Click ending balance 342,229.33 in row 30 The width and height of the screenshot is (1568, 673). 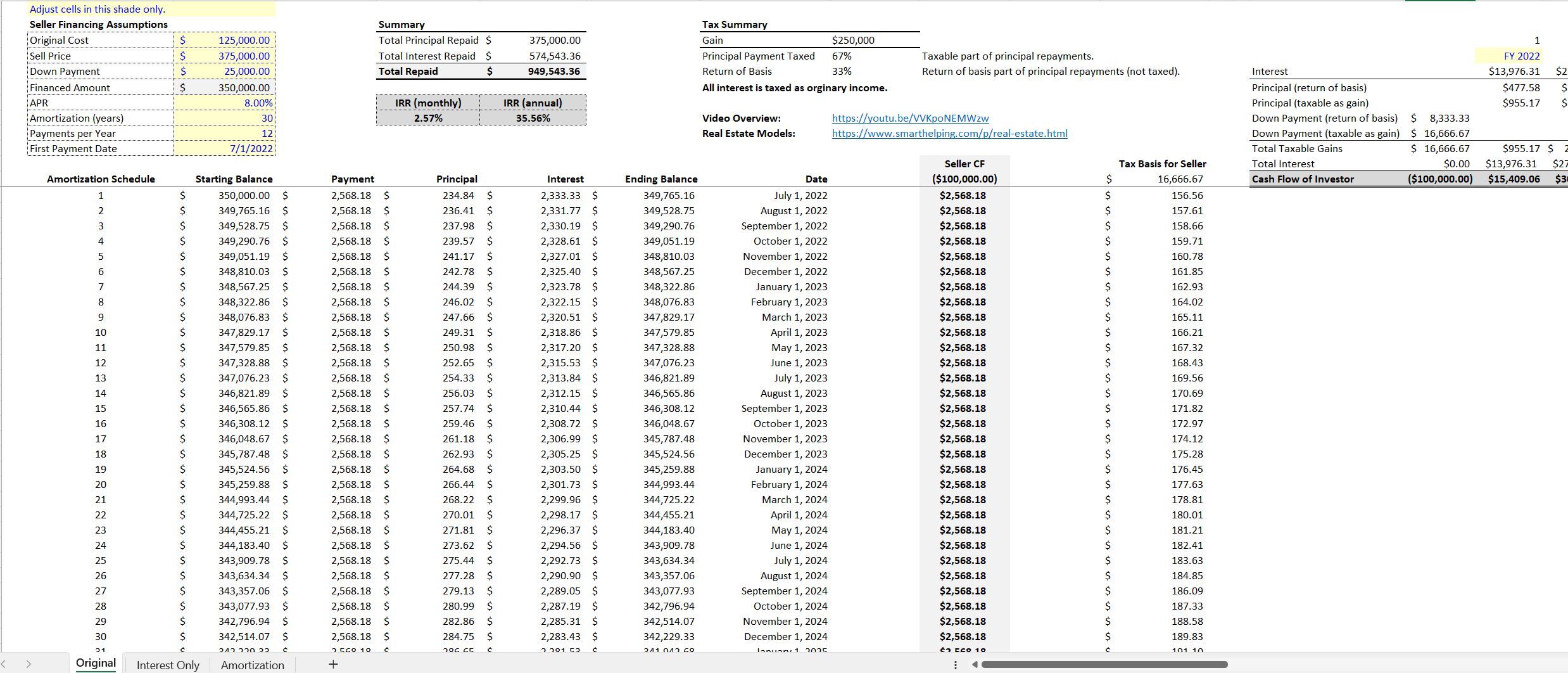[x=669, y=636]
